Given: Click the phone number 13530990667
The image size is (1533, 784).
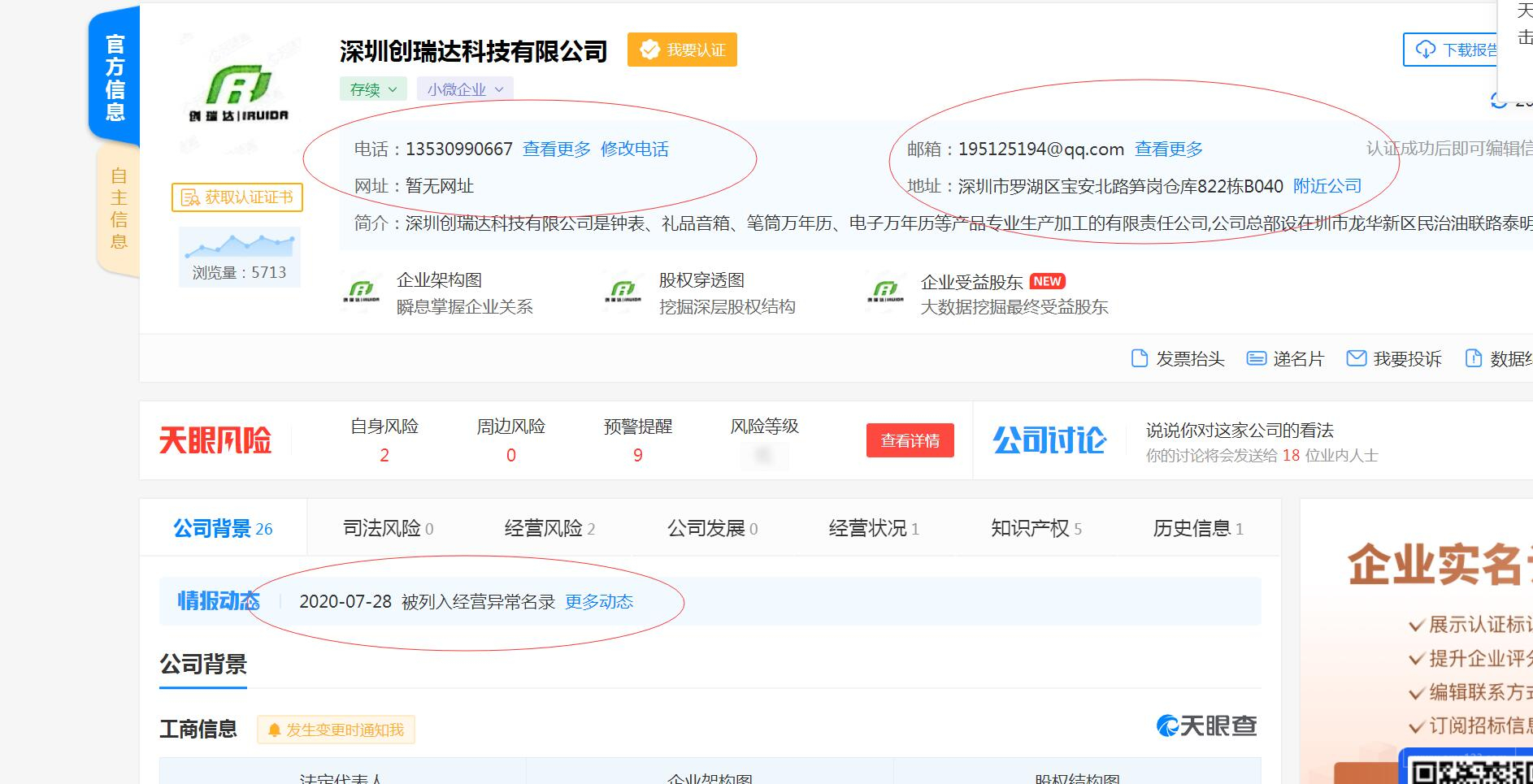Looking at the screenshot, I should click(459, 149).
